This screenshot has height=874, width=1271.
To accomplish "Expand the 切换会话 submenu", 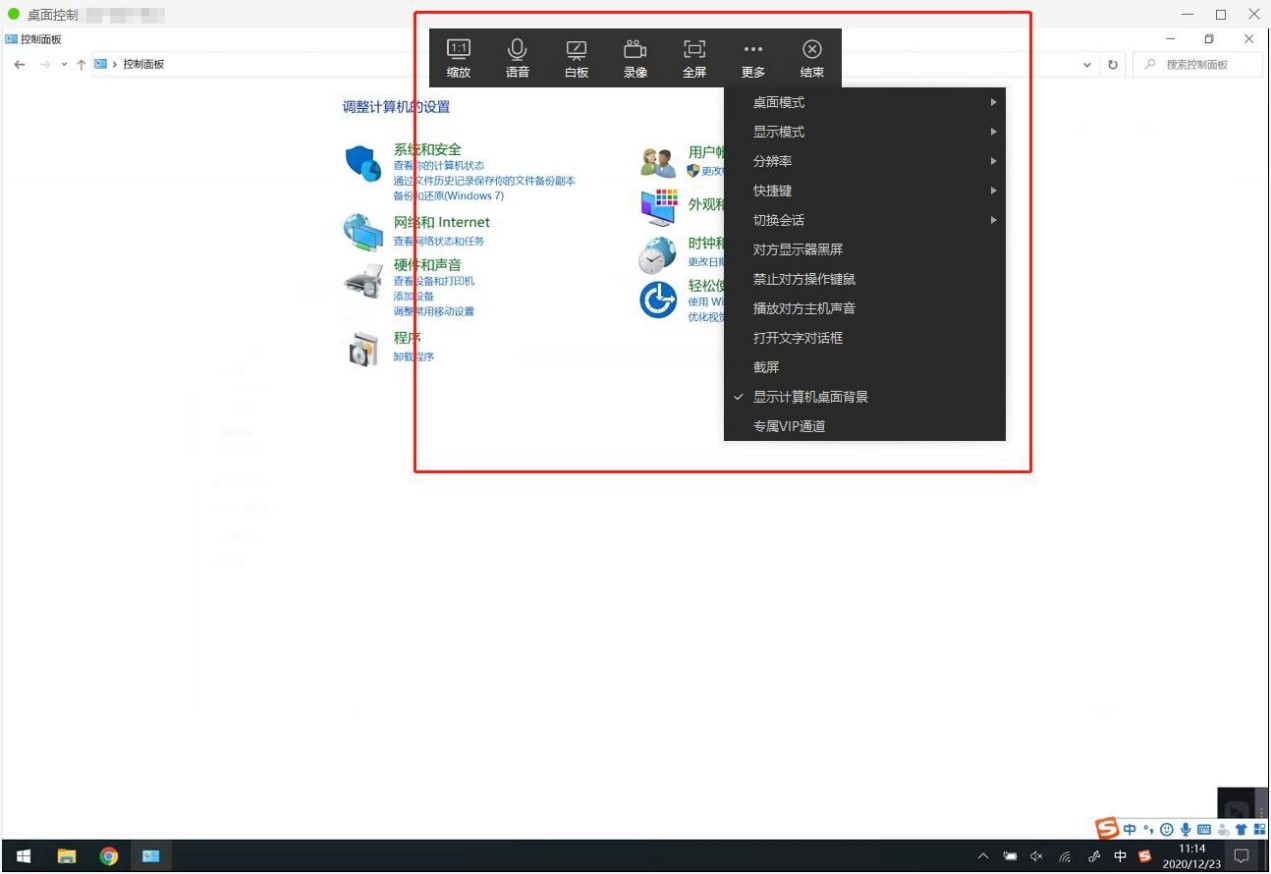I will (865, 220).
